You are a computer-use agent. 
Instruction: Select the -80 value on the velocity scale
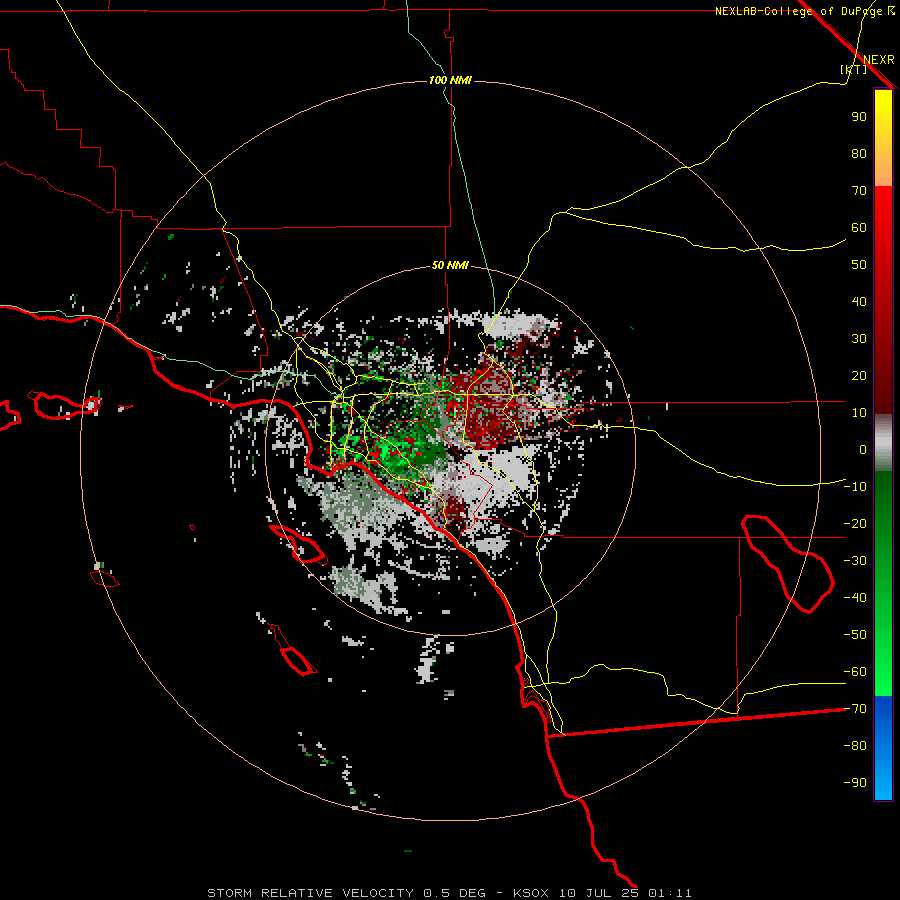click(855, 746)
